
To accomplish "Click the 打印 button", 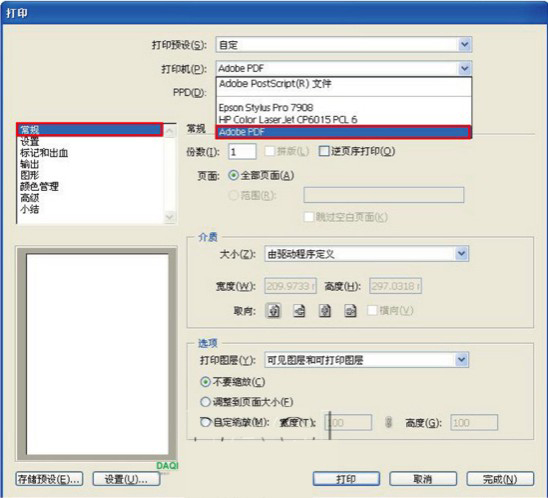I will [x=346, y=479].
